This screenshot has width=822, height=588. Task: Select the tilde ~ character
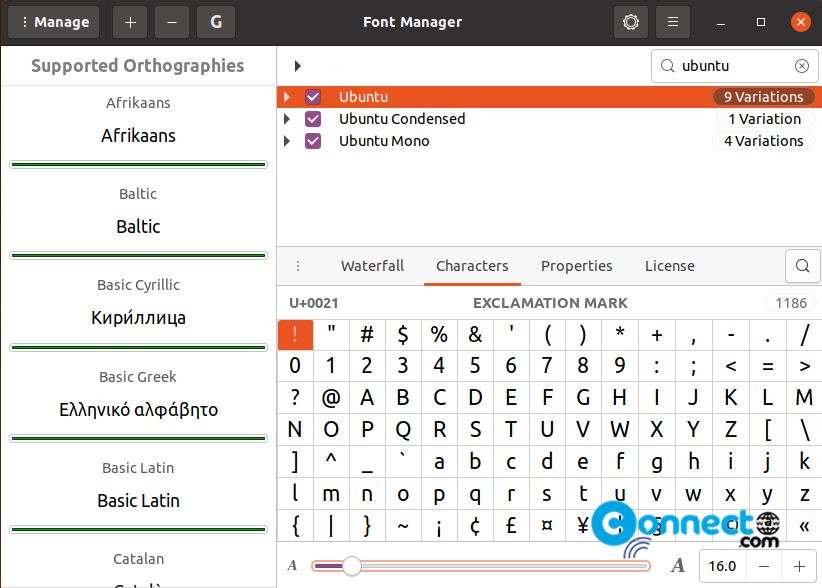[403, 525]
